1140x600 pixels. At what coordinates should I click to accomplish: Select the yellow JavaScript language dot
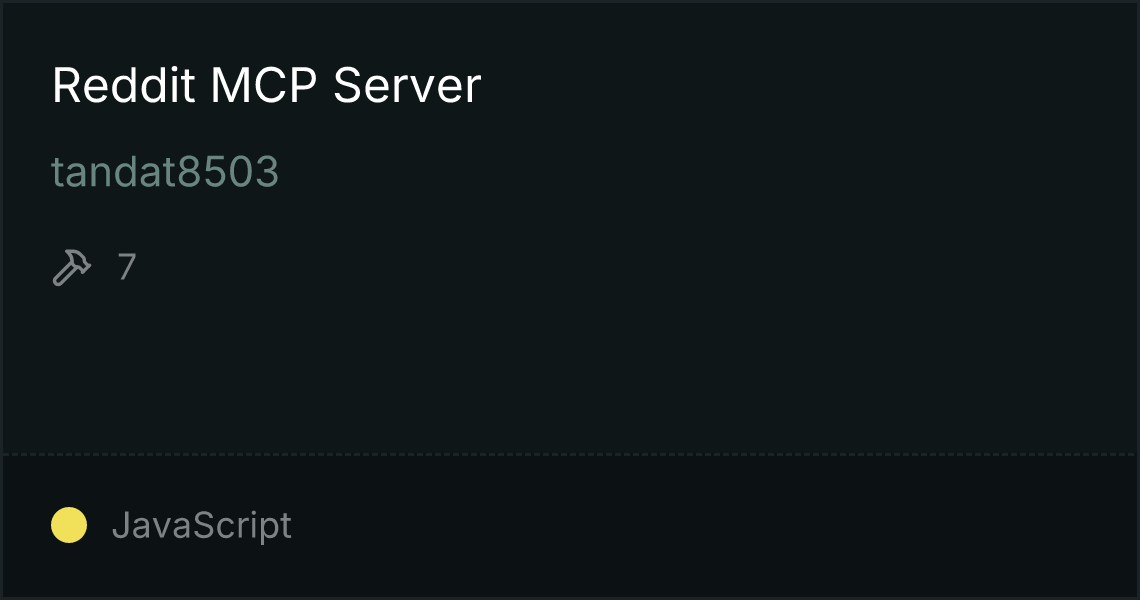click(69, 525)
